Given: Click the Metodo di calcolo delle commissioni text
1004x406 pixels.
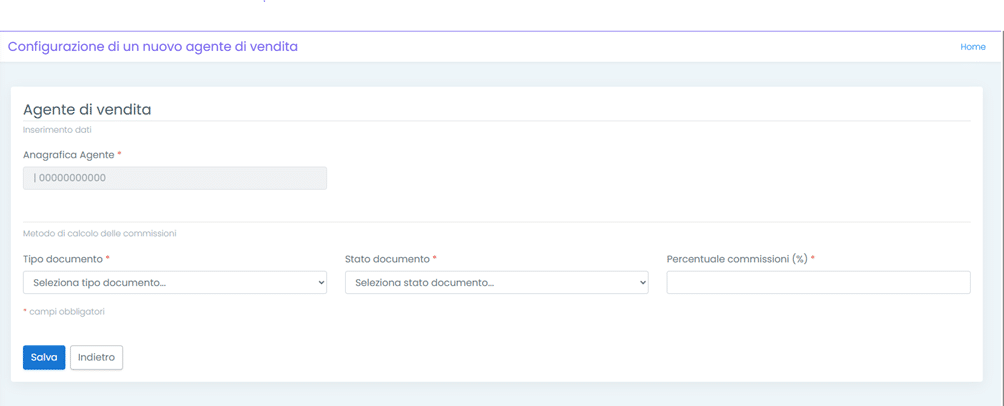Looking at the screenshot, I should tap(99, 234).
